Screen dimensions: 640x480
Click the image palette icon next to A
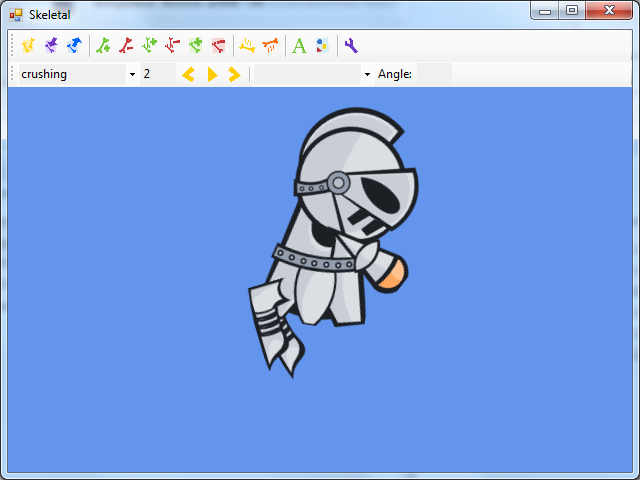coord(321,45)
